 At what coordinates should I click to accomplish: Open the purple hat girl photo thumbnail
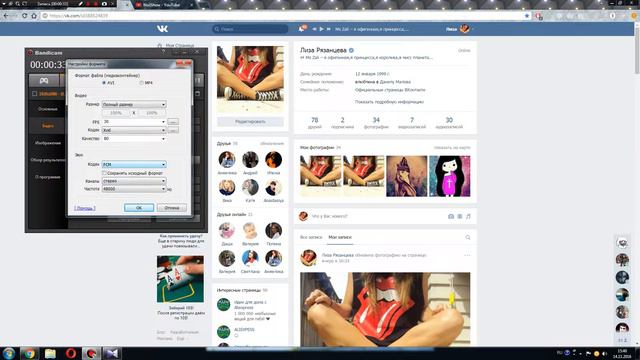coord(407,176)
